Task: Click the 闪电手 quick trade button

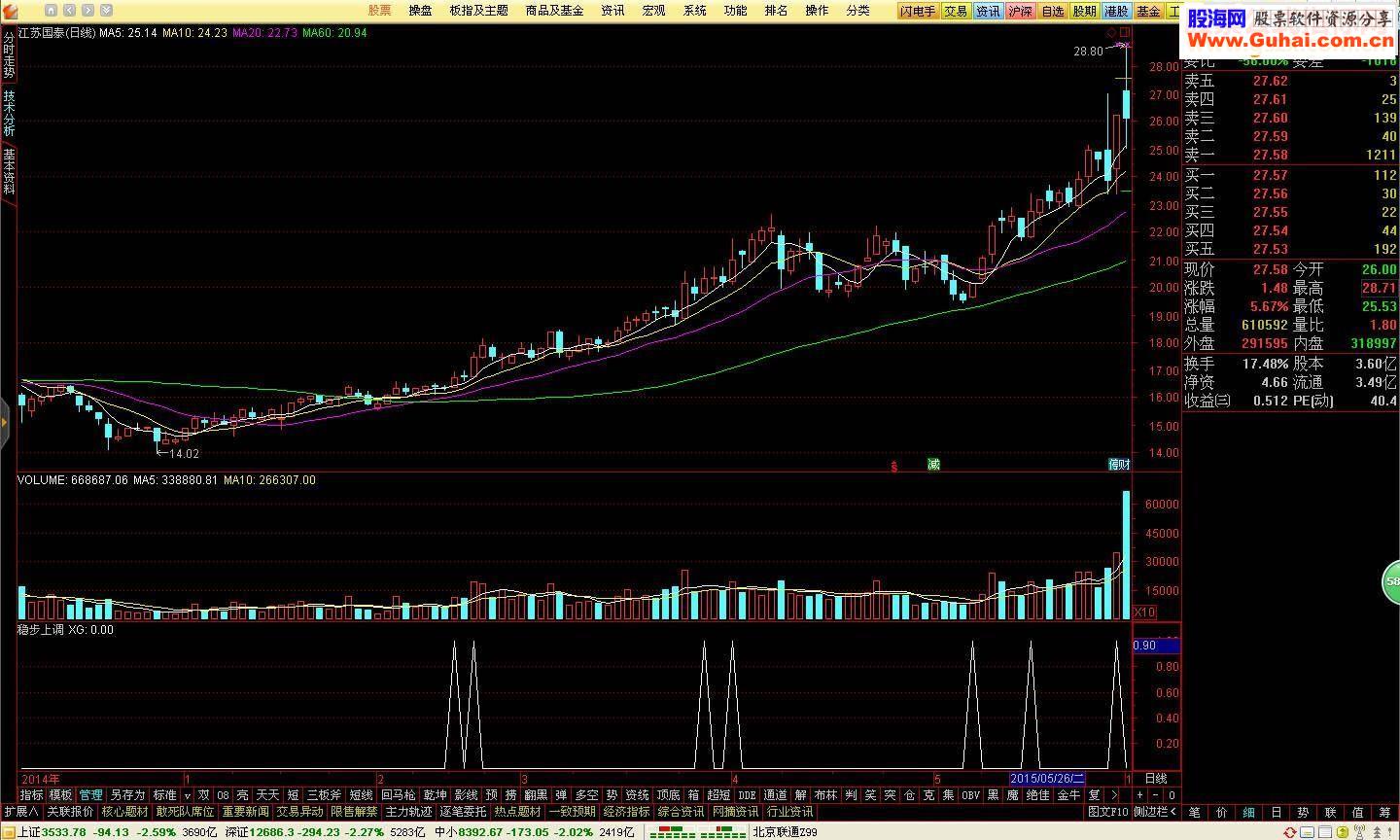Action: (x=918, y=12)
